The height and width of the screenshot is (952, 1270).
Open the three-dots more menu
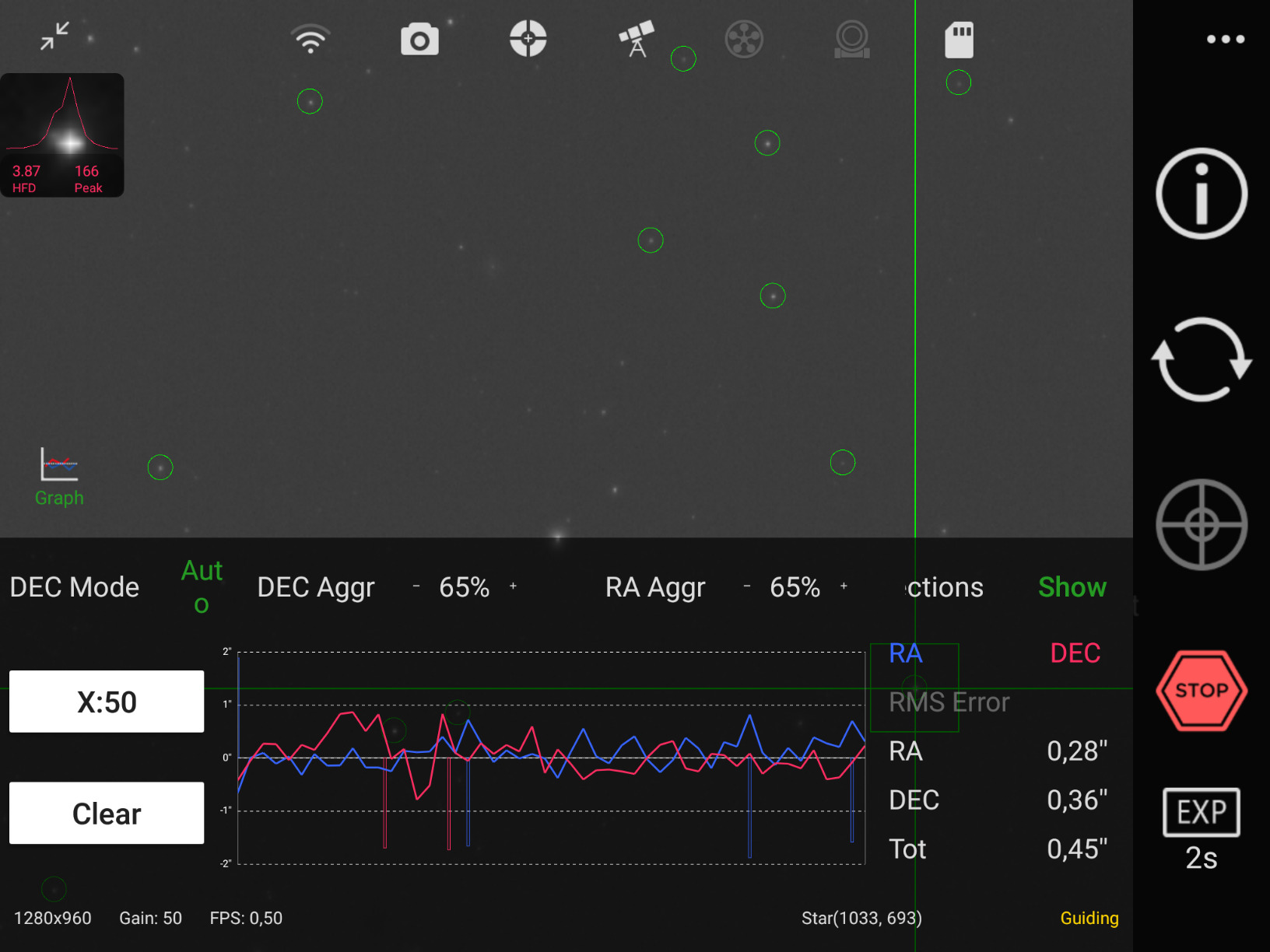[1226, 39]
